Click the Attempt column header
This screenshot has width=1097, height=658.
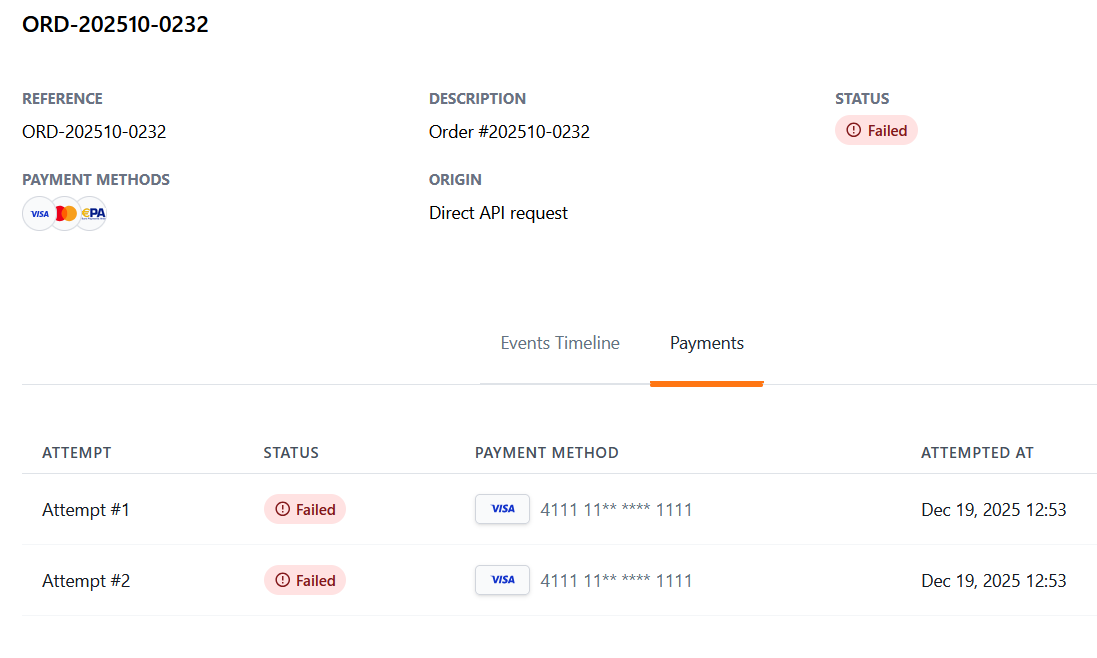pyautogui.click(x=77, y=453)
